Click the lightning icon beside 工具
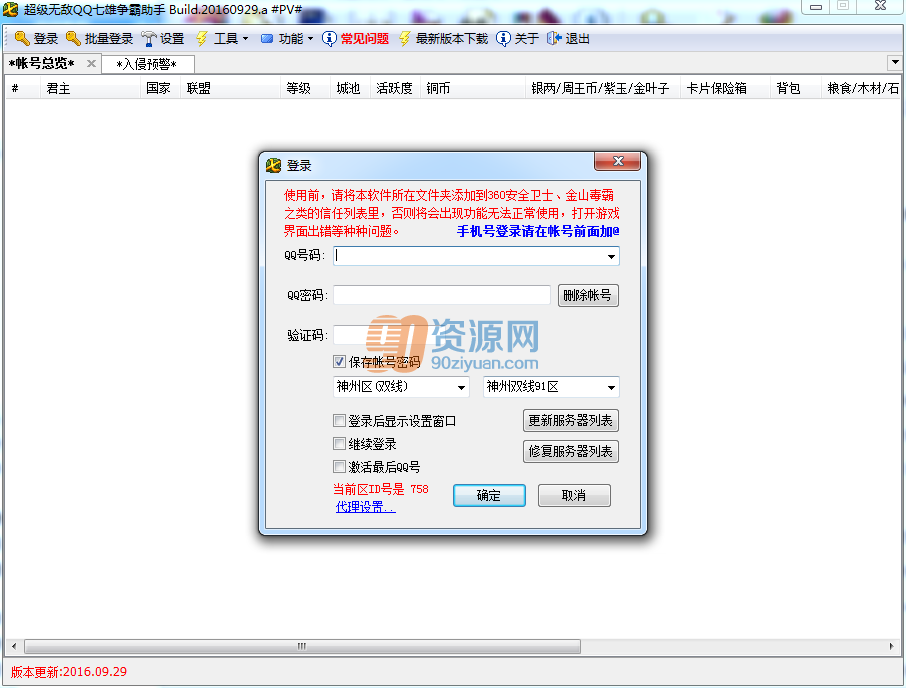The image size is (906, 688). point(202,39)
